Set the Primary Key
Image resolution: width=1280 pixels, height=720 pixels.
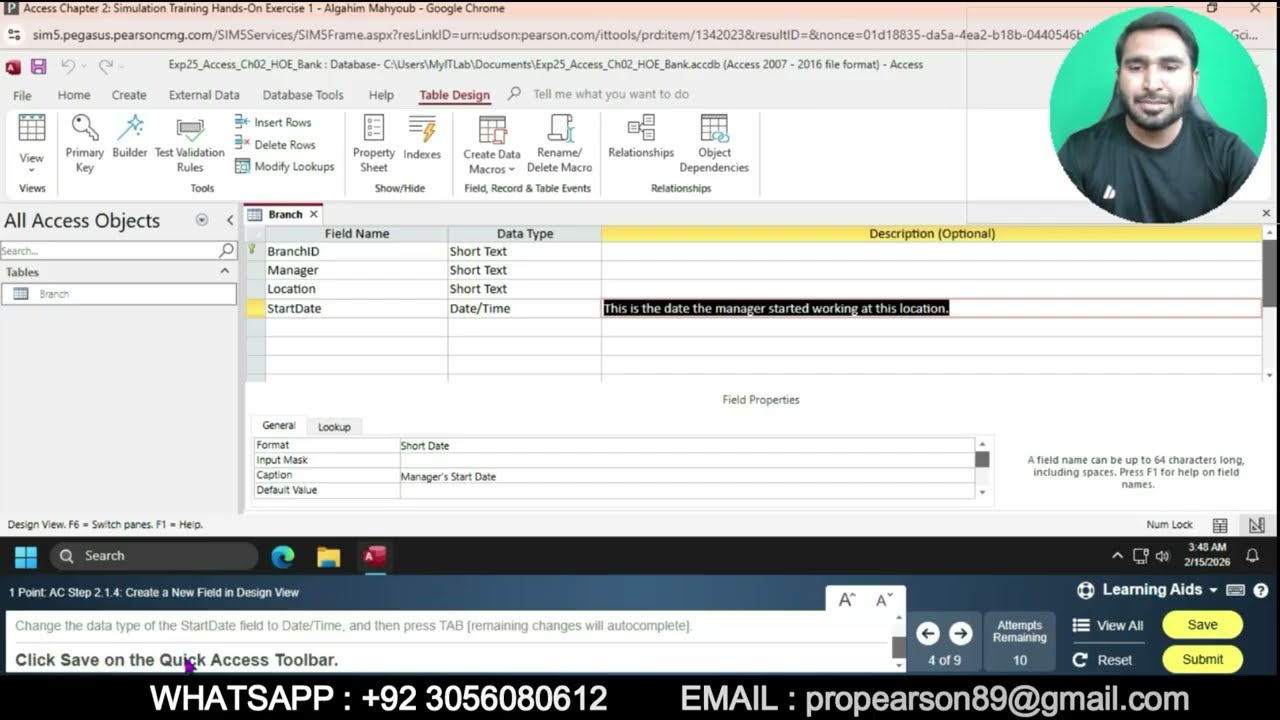[x=84, y=143]
